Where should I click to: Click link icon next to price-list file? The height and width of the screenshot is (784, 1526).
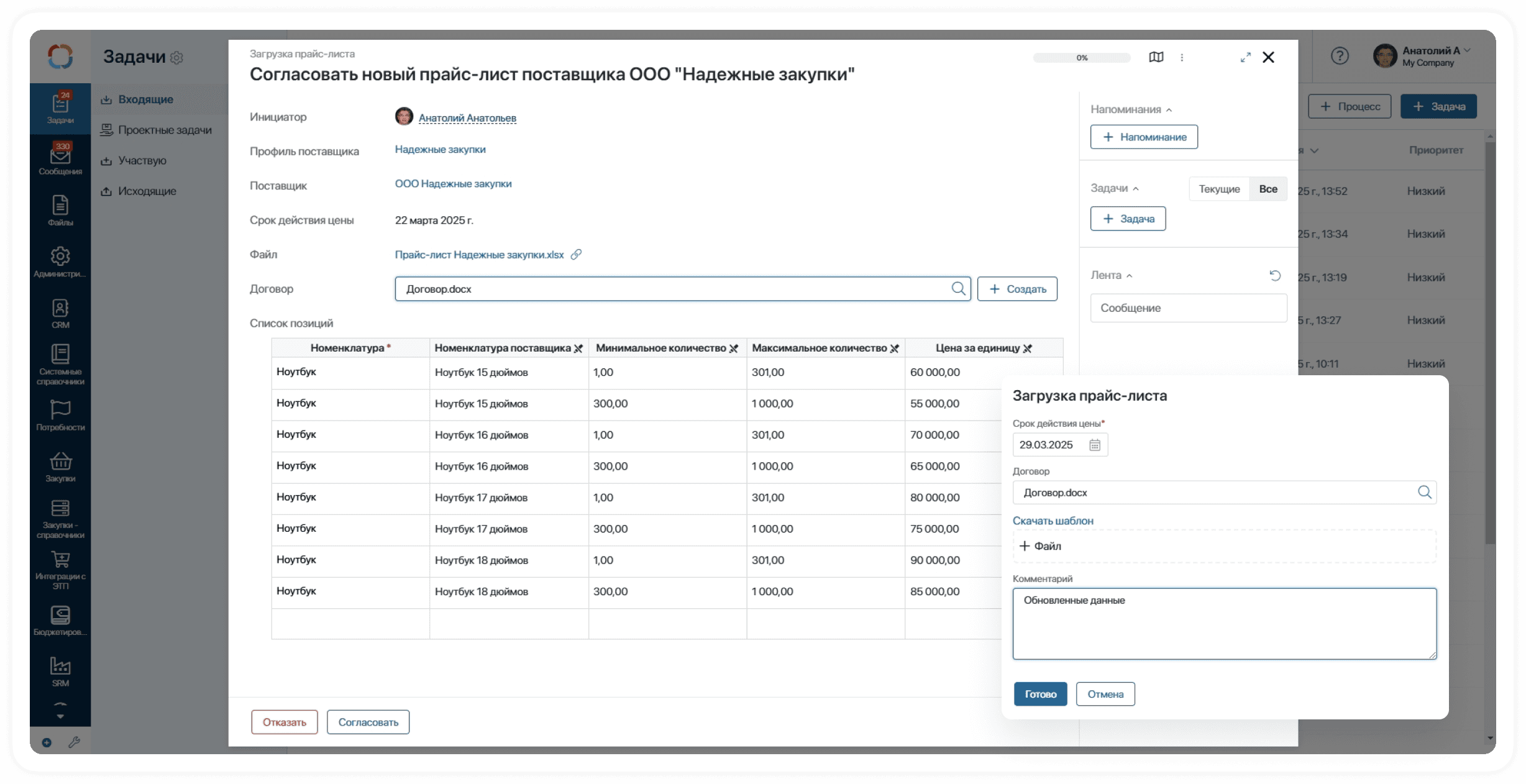coord(576,255)
